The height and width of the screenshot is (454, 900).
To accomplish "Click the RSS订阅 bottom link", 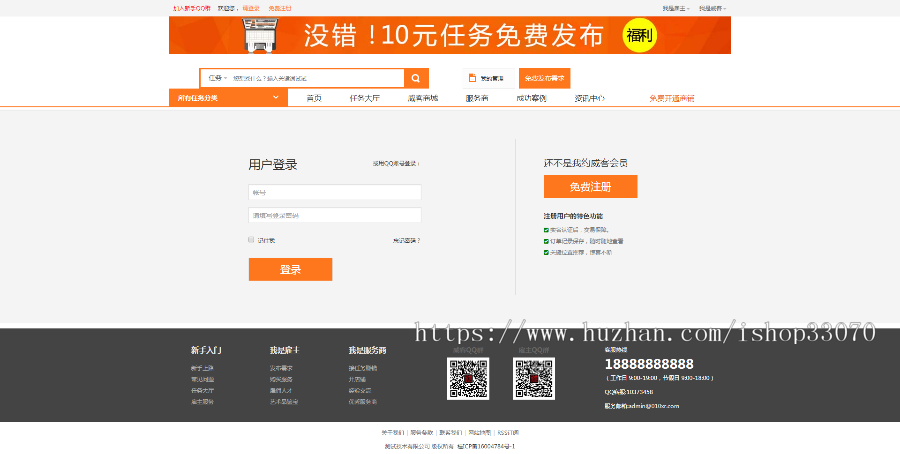I will [508, 433].
